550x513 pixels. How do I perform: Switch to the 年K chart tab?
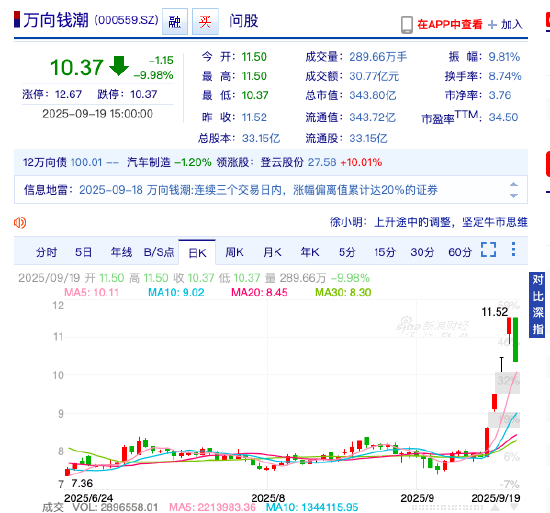310,252
